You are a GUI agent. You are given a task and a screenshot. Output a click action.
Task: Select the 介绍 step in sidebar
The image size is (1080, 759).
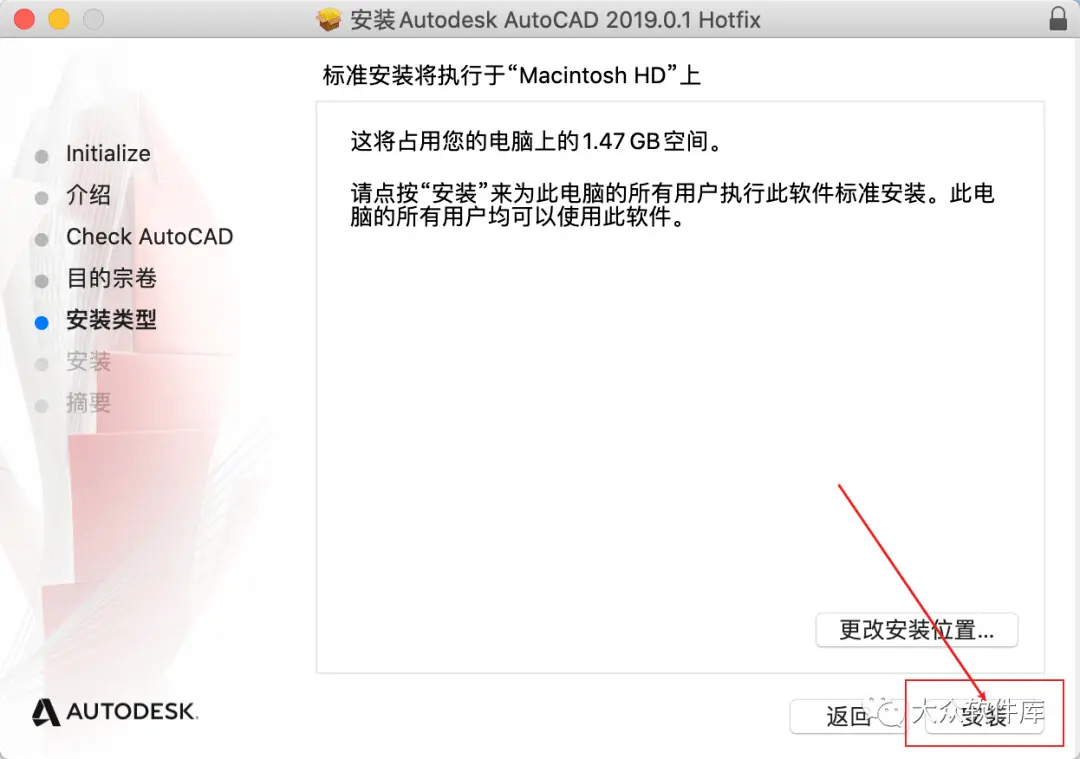pos(88,195)
